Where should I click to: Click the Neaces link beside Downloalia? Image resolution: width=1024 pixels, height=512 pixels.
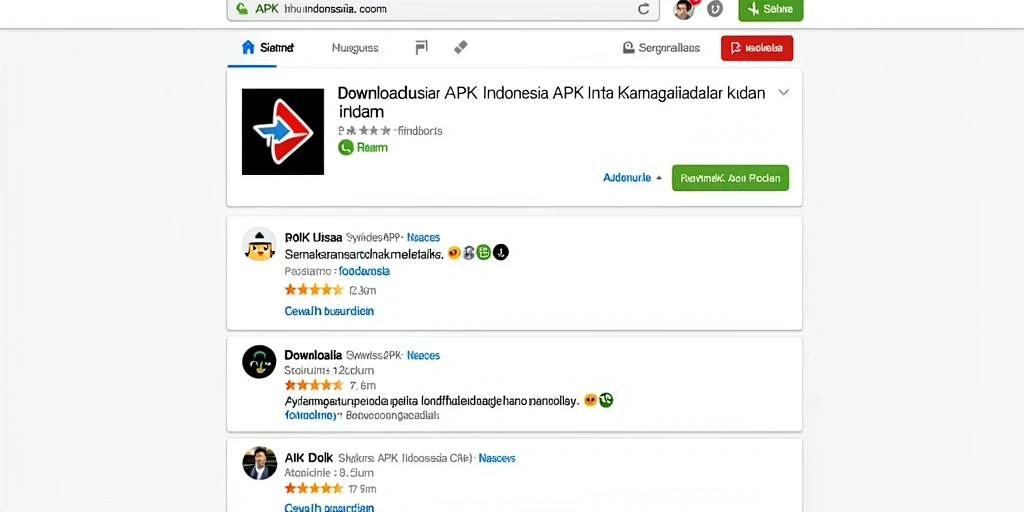(423, 355)
